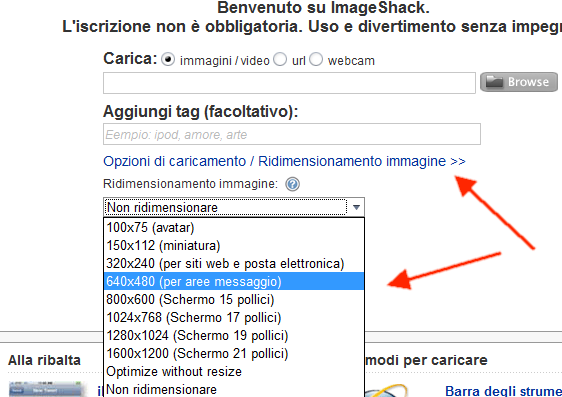Click the help question mark icon
Viewport: 562px width, 397px height.
tap(292, 184)
